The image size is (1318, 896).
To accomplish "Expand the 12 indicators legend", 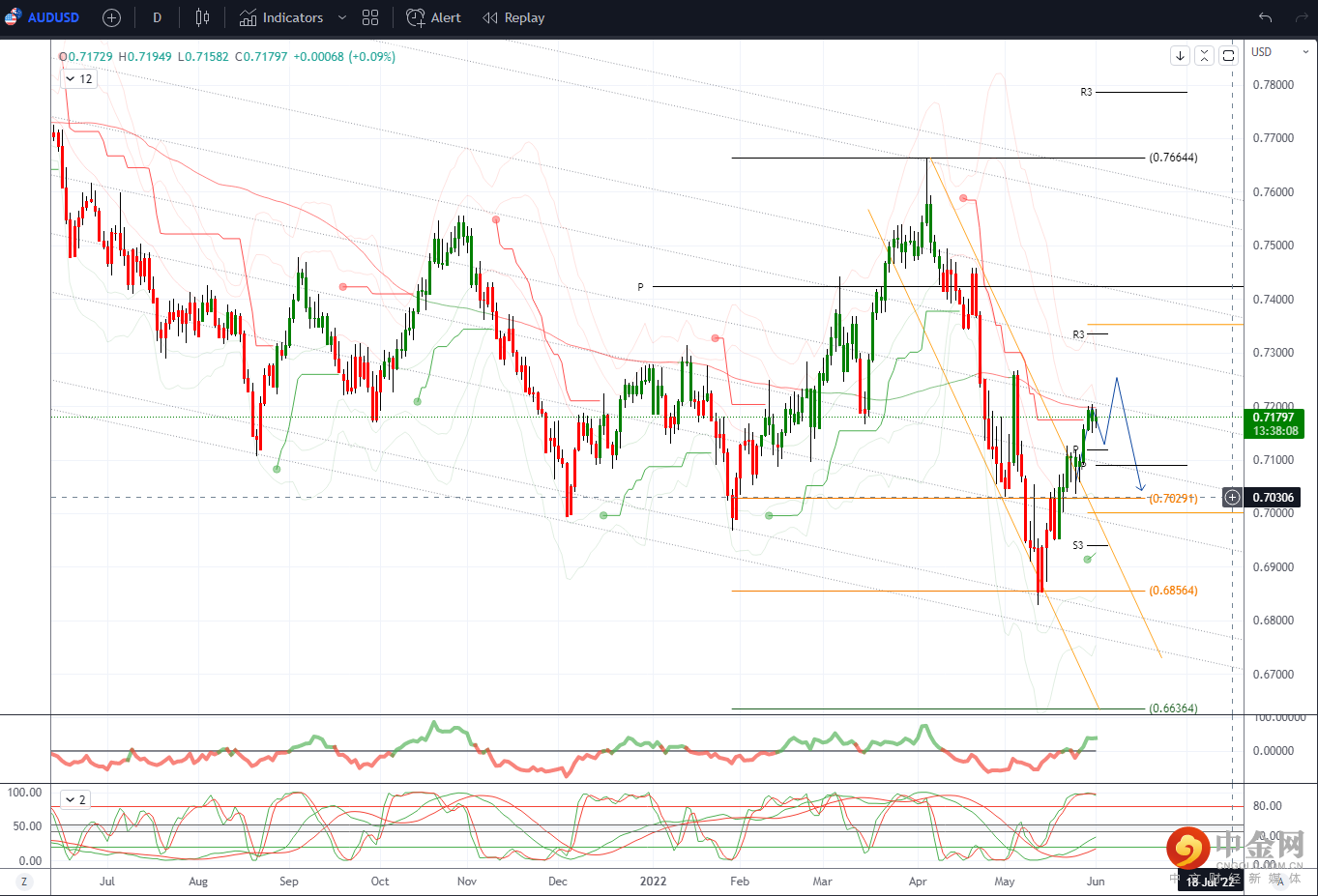I will pyautogui.click(x=78, y=79).
